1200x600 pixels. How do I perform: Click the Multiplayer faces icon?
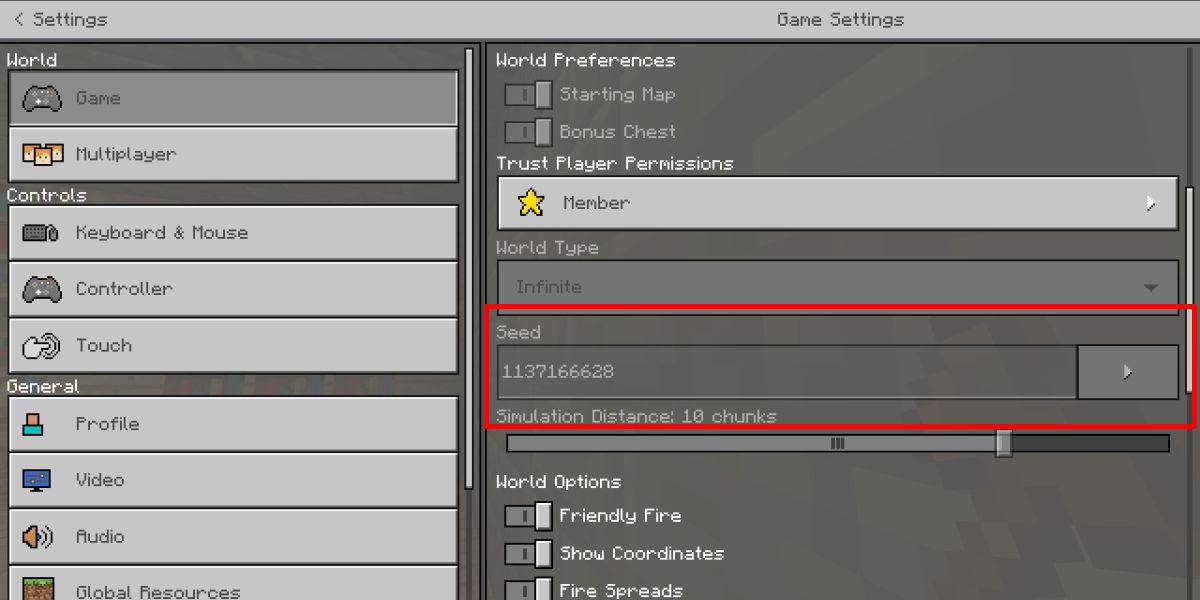pos(42,154)
